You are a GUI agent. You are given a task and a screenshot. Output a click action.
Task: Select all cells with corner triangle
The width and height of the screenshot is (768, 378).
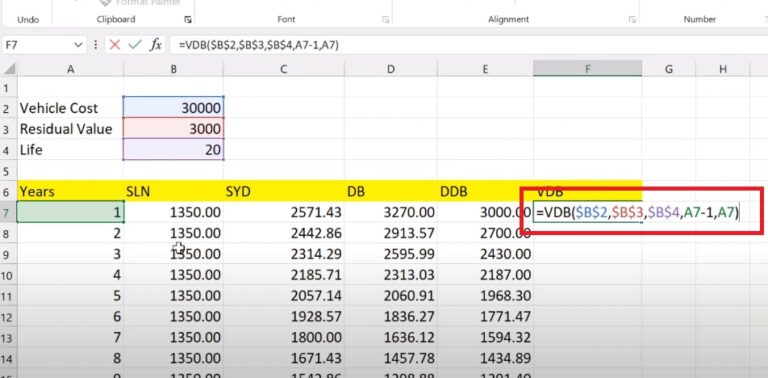click(9, 70)
